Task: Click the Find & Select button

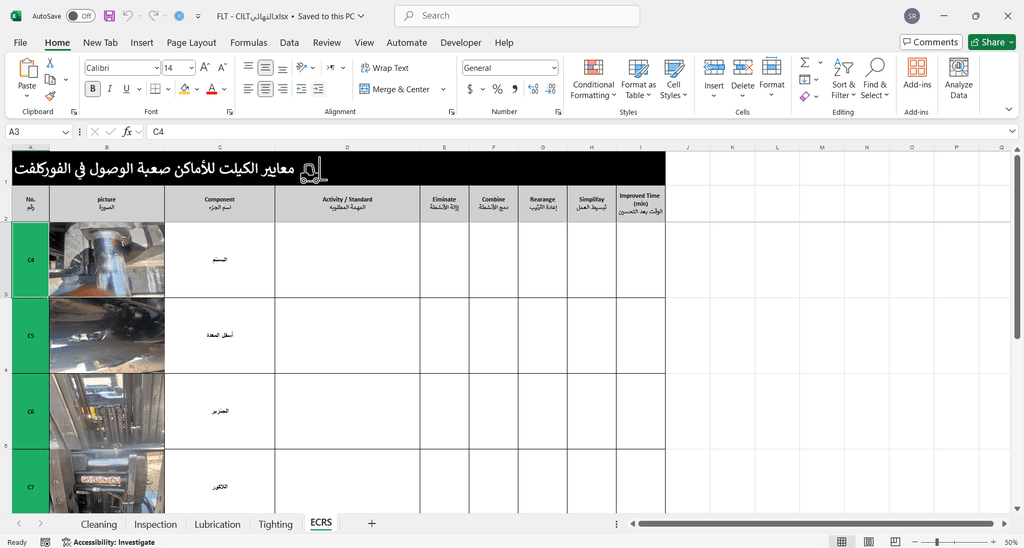Action: pyautogui.click(x=874, y=78)
